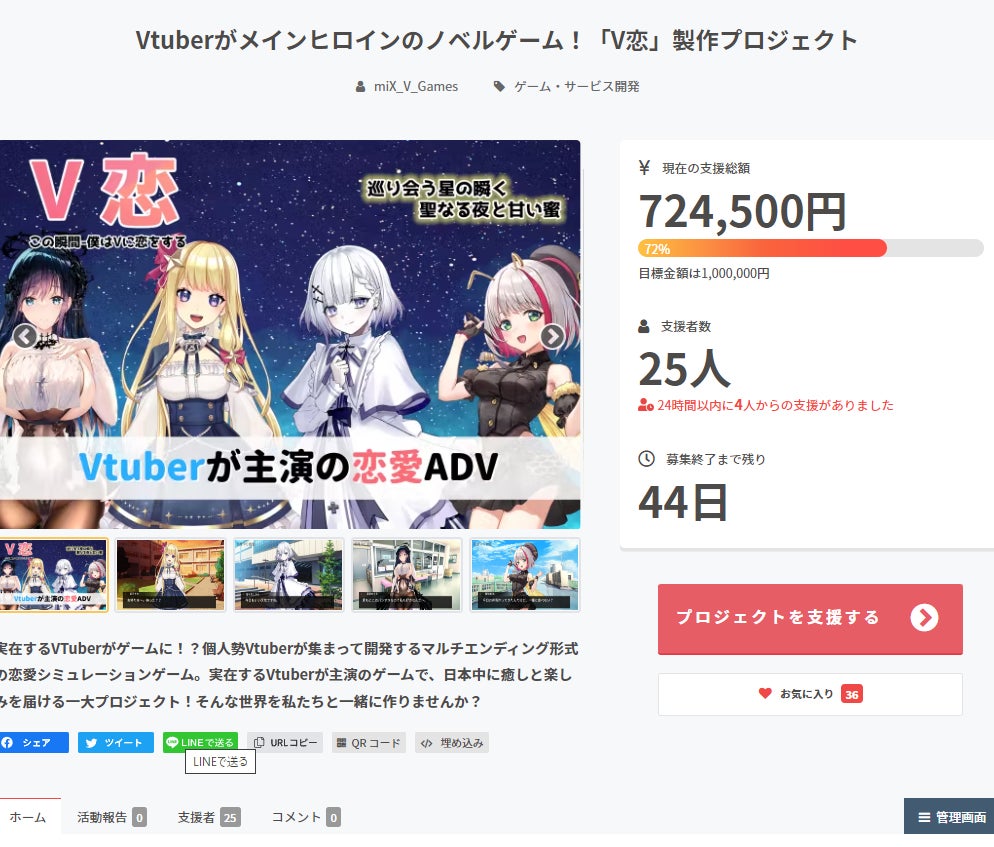994x847 pixels.
Task: Select the fifth thumbnail with city background
Action: pos(525,574)
